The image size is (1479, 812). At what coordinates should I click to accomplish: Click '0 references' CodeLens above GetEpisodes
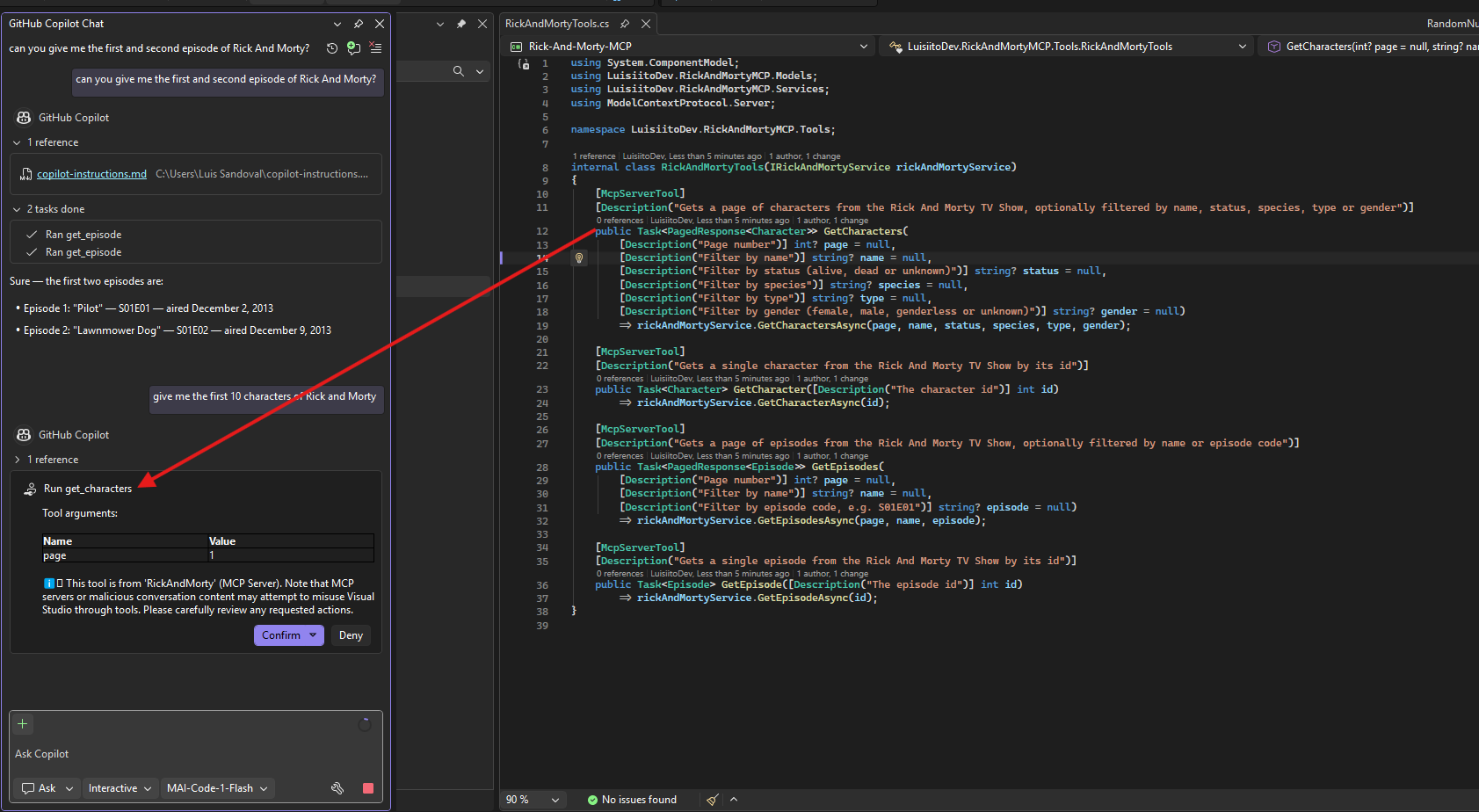[620, 456]
